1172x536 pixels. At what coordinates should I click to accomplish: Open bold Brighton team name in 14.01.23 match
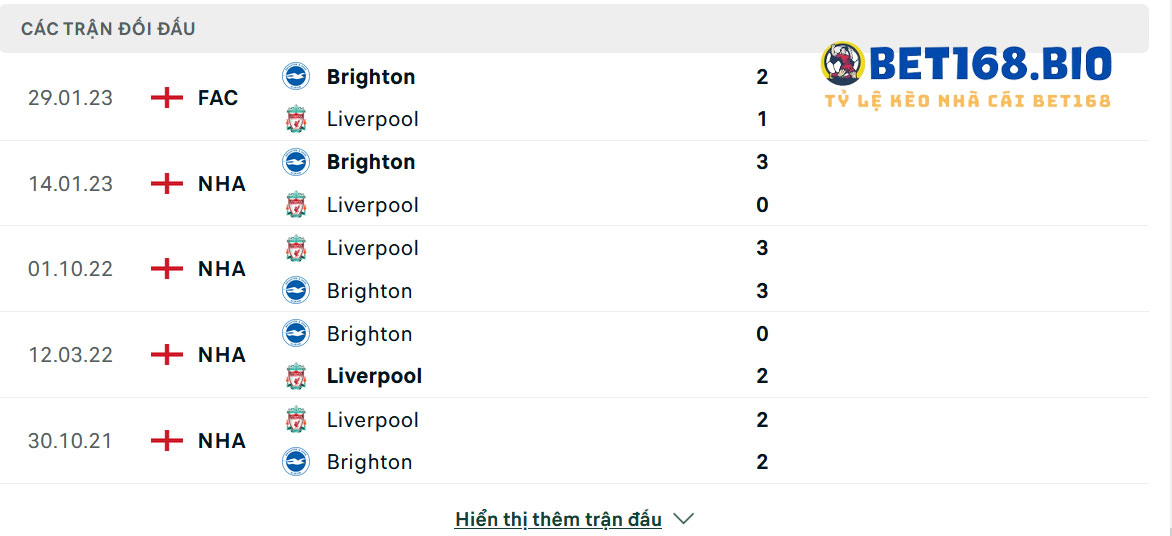pyautogui.click(x=371, y=162)
